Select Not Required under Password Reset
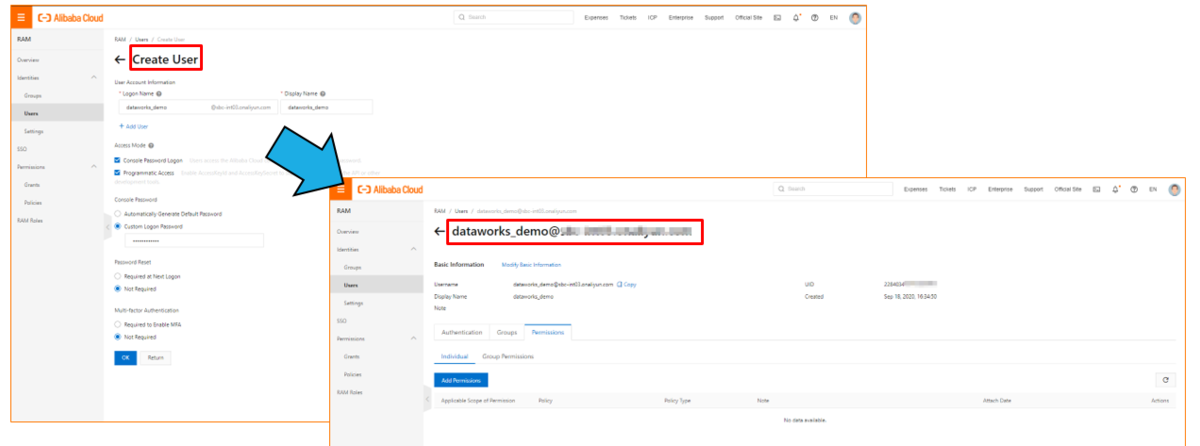1200x446 pixels. point(118,288)
